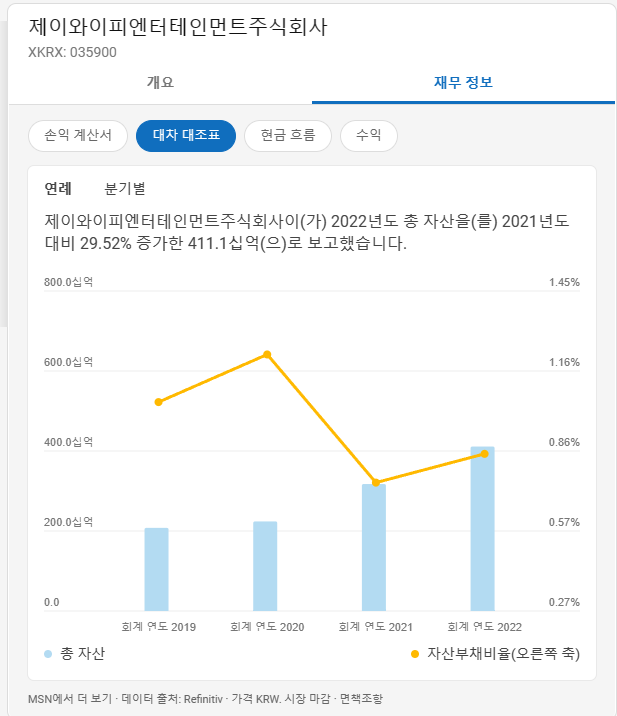Switch to 분기별 quarterly view
617x716 pixels.
[125, 188]
